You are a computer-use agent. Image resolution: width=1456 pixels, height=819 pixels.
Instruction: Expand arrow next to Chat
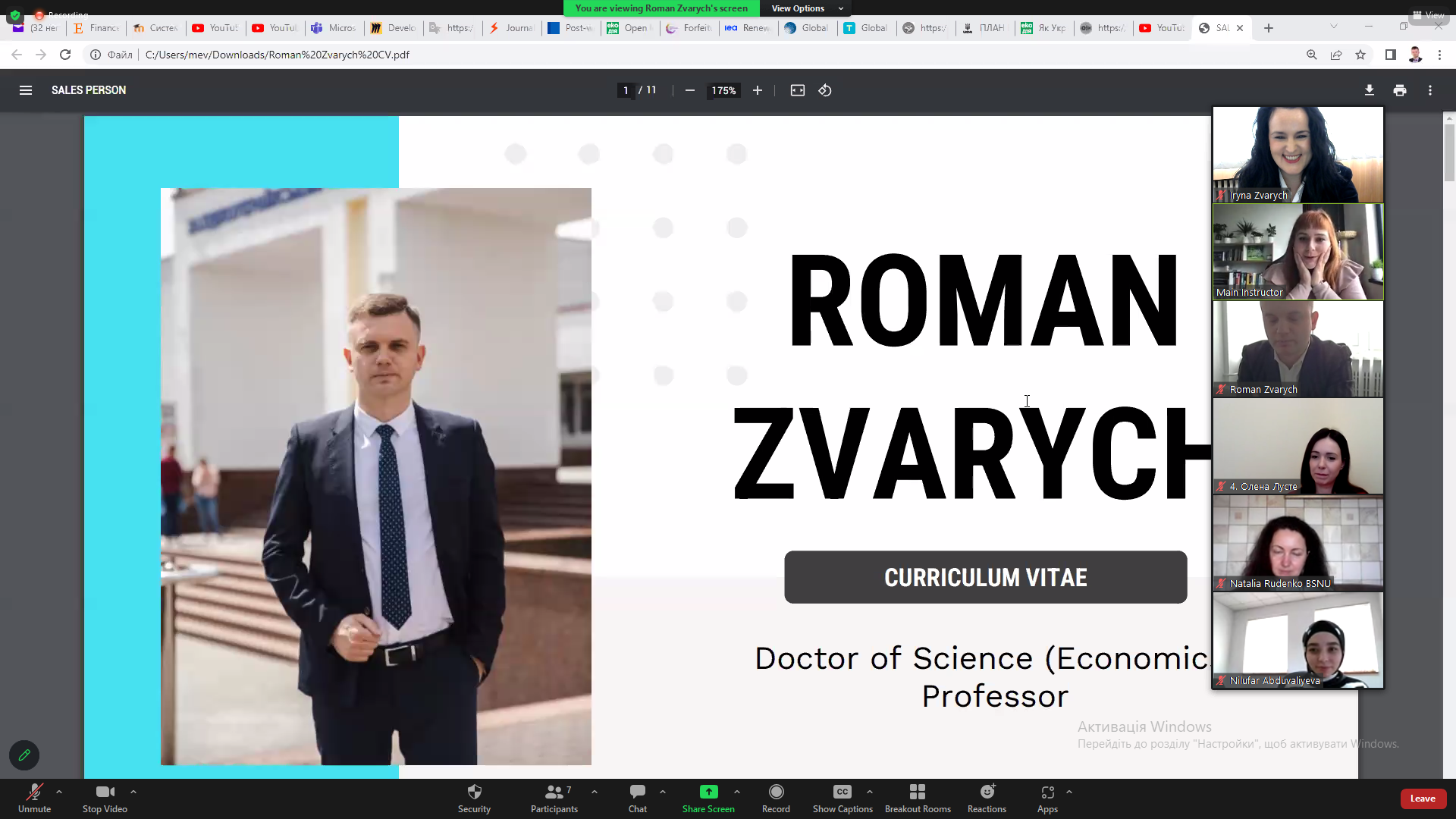point(663,792)
